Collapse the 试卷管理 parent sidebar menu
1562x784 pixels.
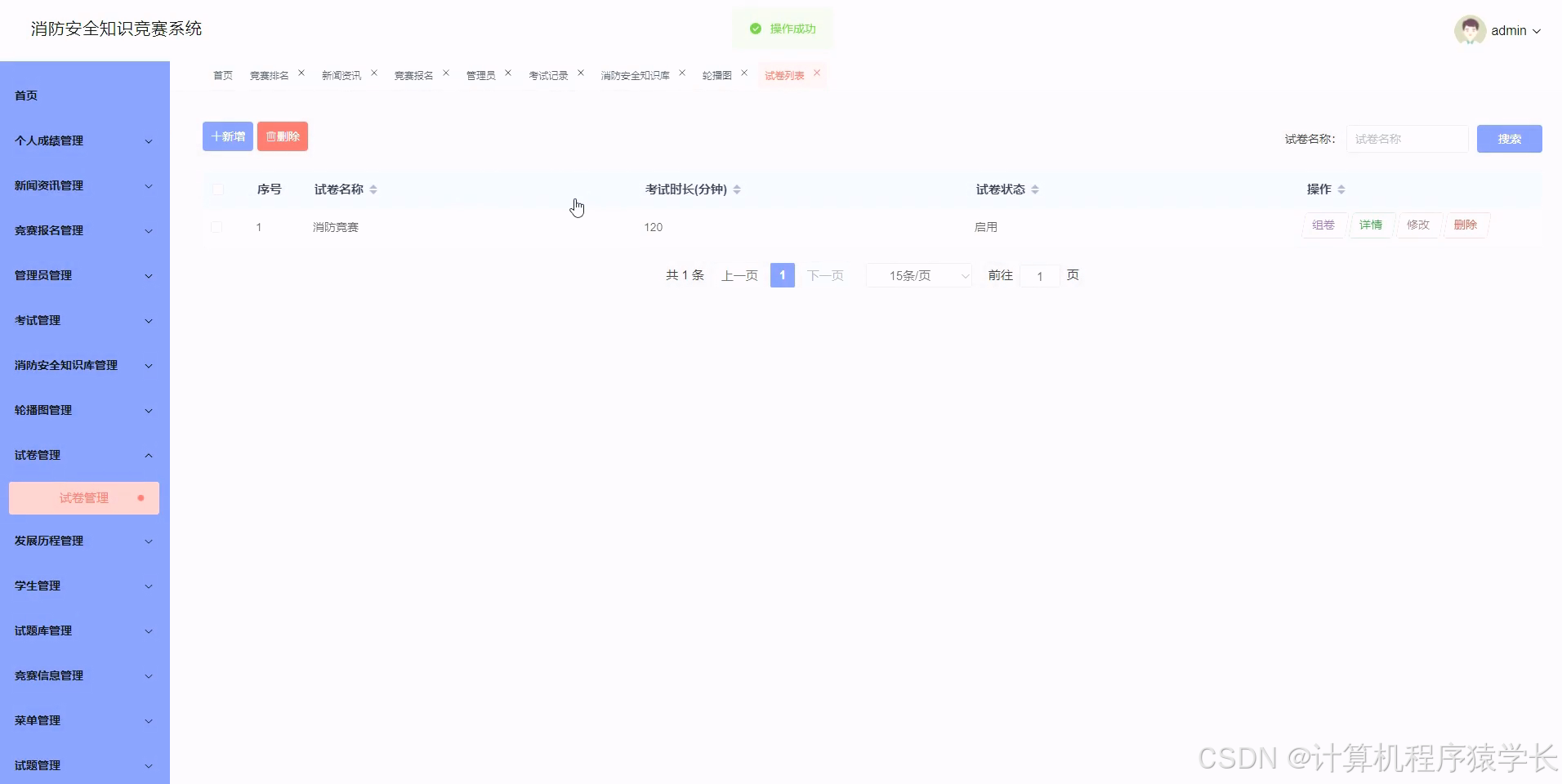[x=85, y=455]
